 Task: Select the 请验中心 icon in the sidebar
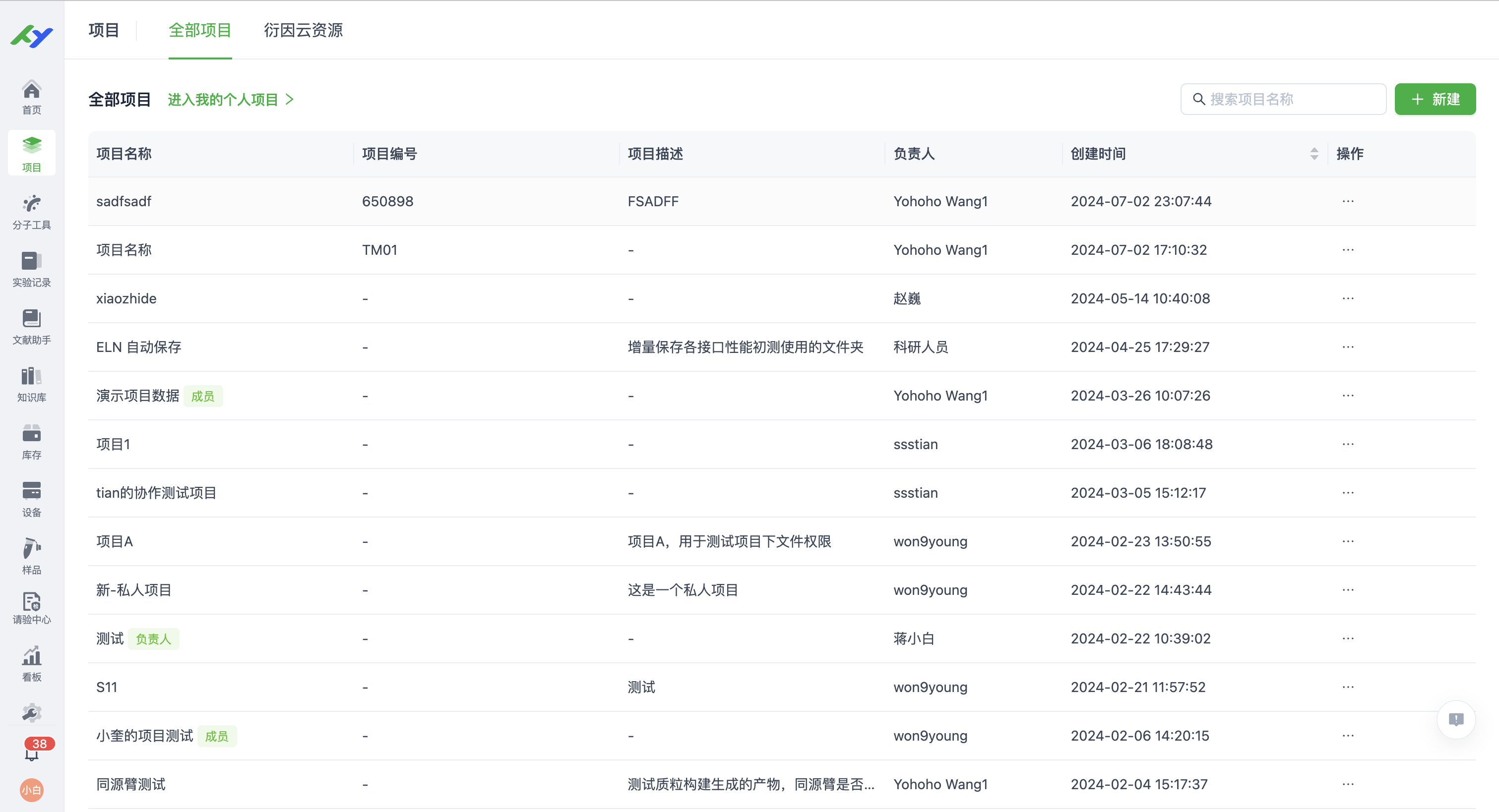point(31,607)
